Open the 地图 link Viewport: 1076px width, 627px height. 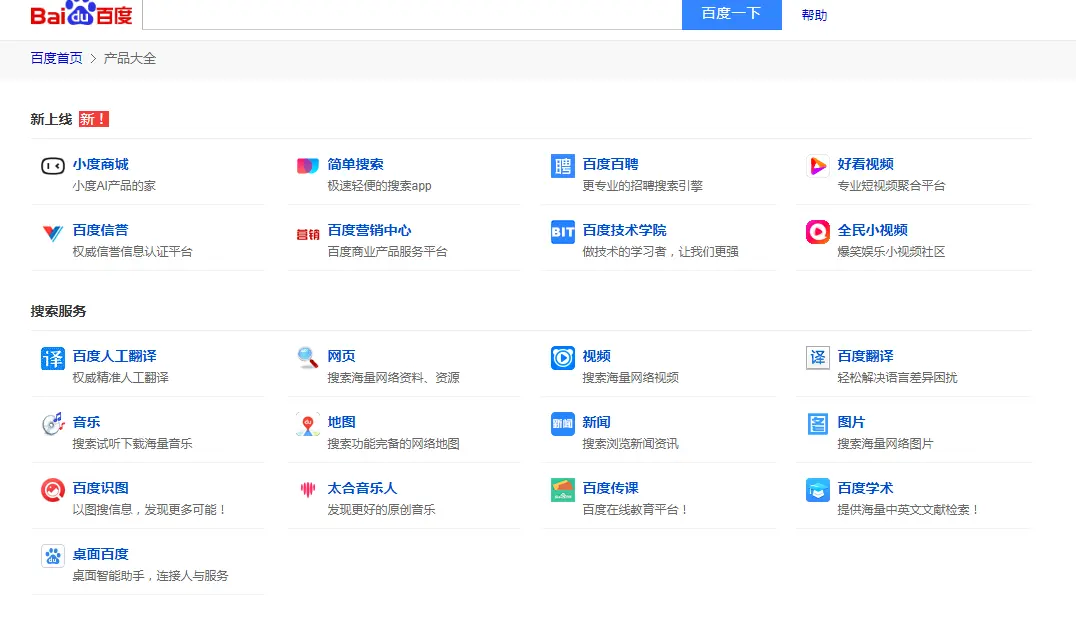341,422
